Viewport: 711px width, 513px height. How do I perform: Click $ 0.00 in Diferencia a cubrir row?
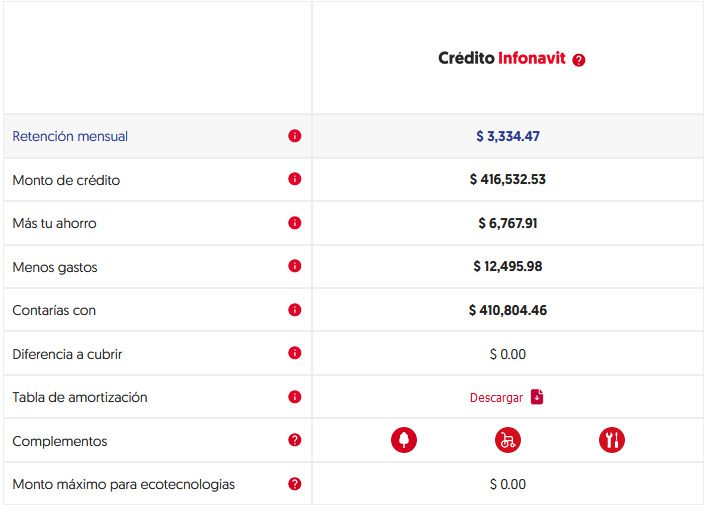click(x=508, y=354)
